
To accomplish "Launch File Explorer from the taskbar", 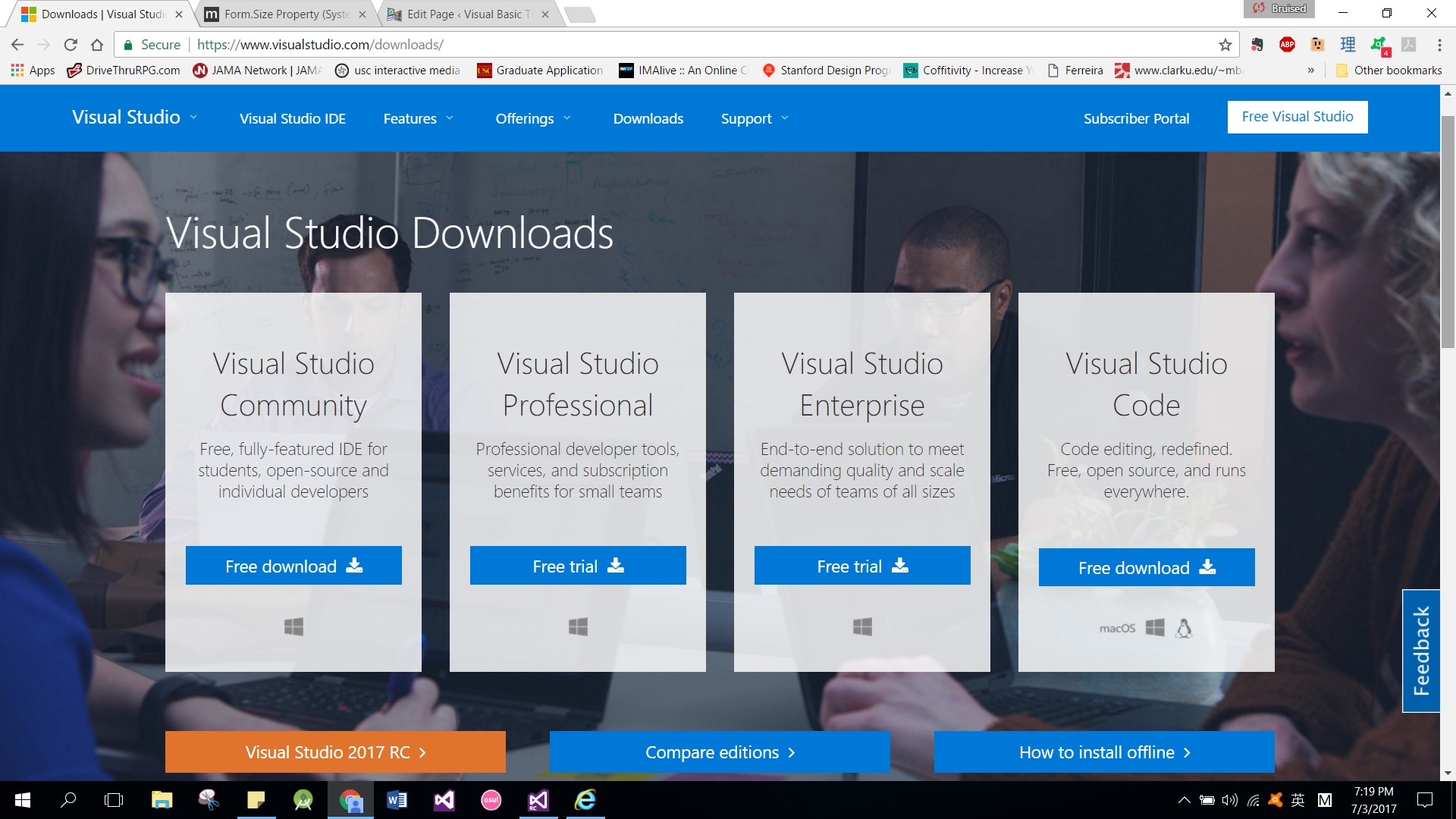I will [162, 800].
